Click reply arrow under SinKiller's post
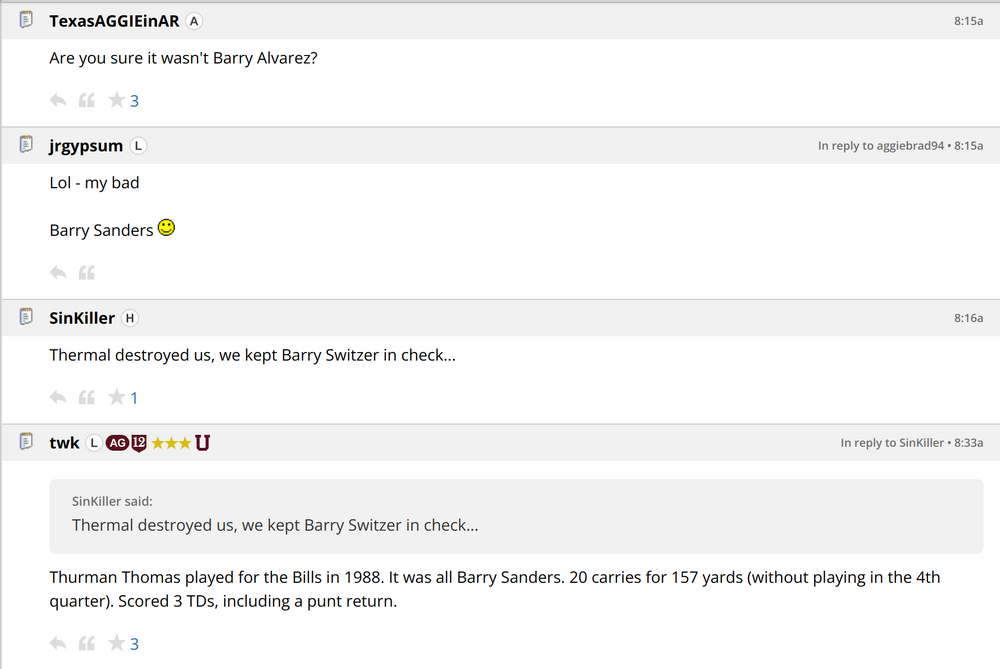Viewport: 1000px width, 669px height. pos(58,397)
